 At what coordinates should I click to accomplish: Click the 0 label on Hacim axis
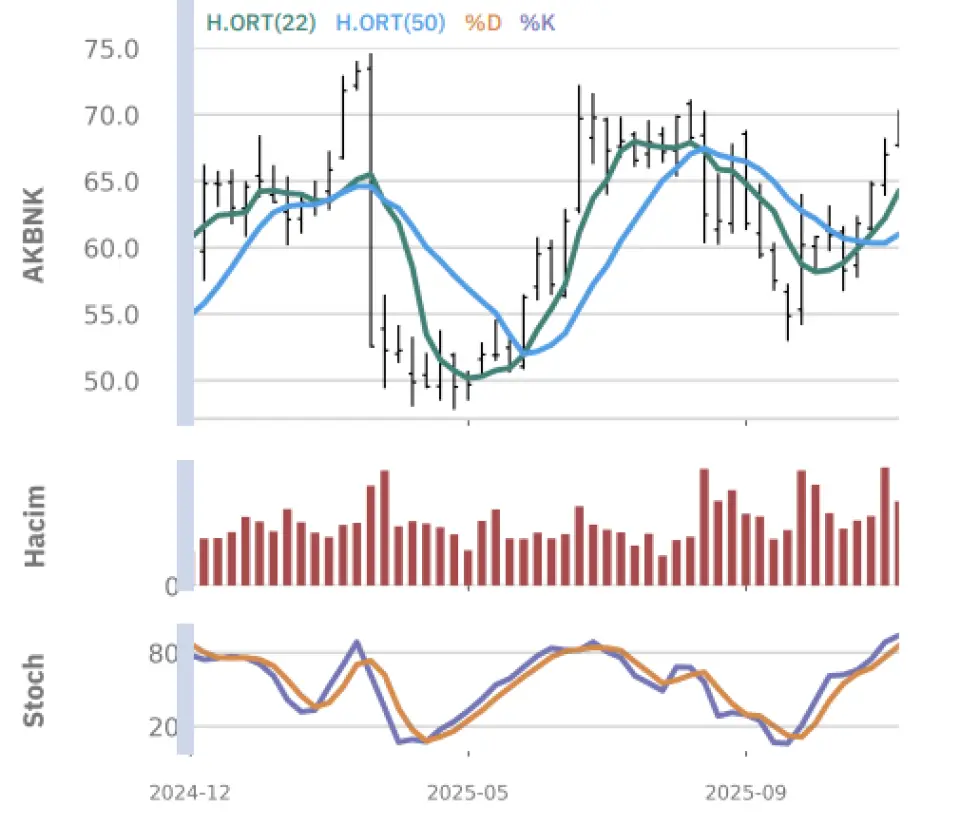pyautogui.click(x=170, y=587)
